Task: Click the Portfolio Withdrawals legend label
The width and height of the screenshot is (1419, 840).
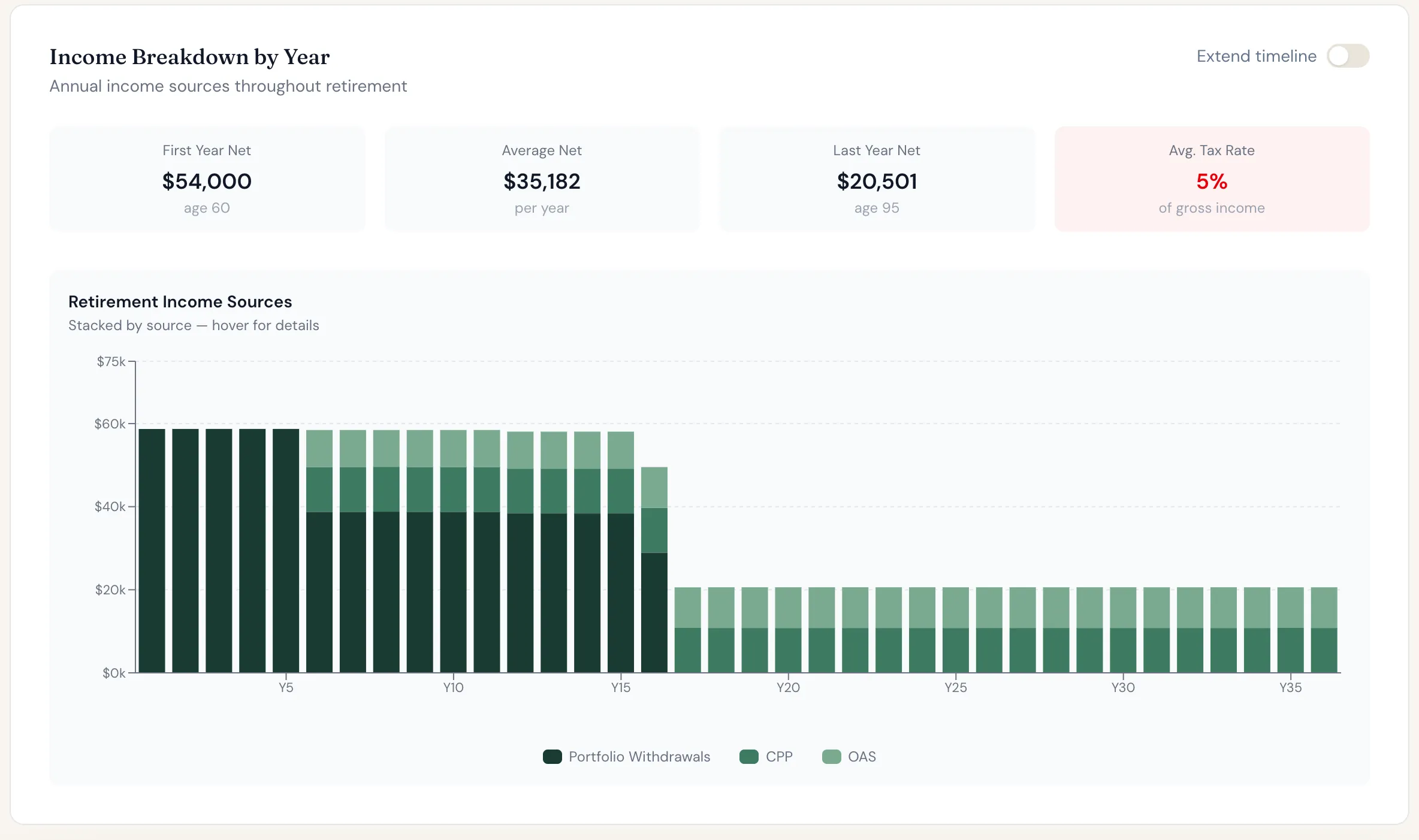Action: [639, 757]
